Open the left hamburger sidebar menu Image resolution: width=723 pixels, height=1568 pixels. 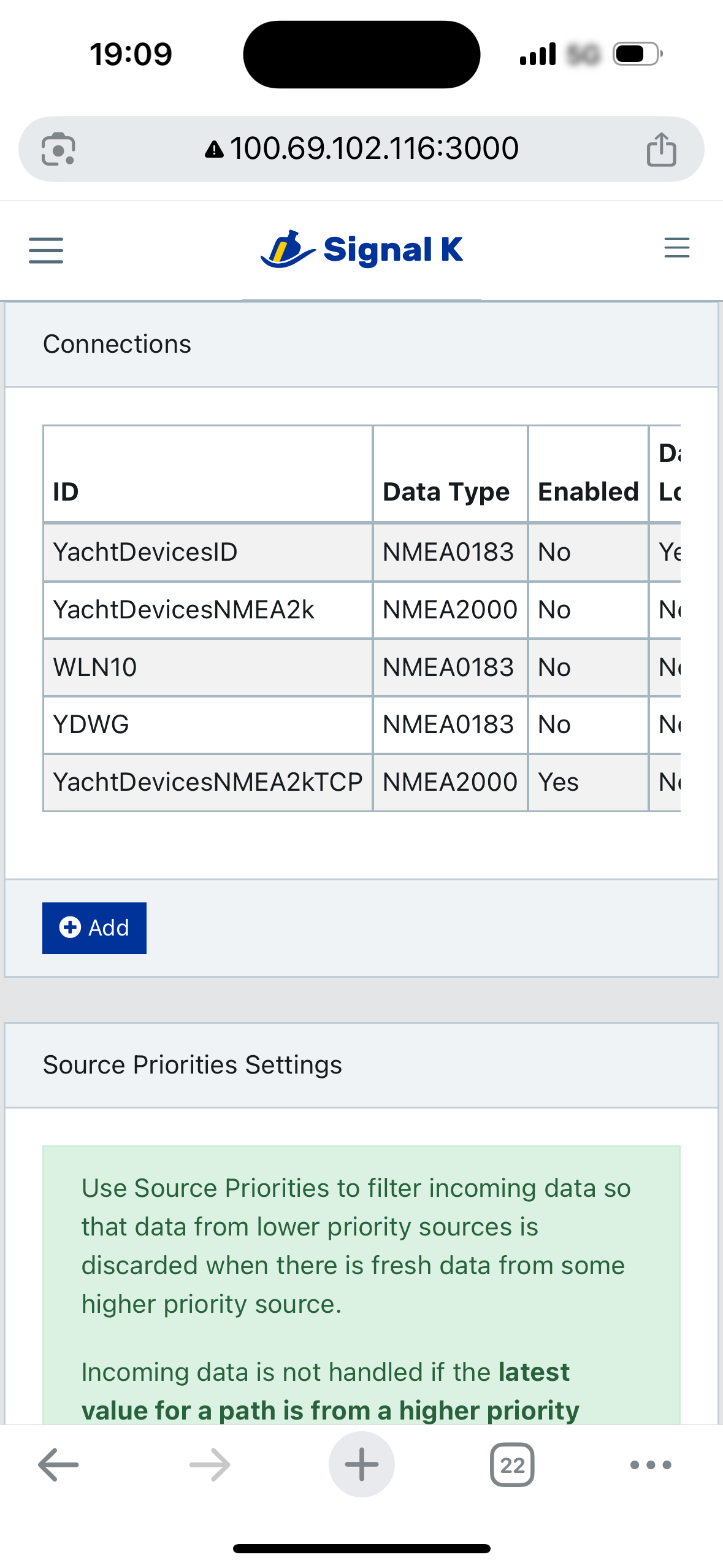click(x=46, y=250)
